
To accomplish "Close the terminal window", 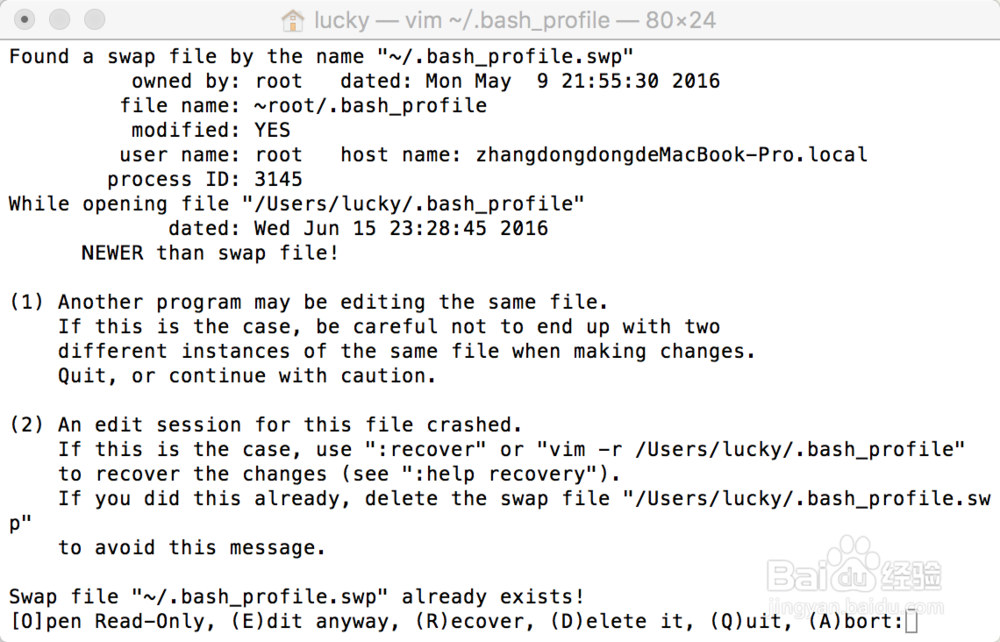I will click(26, 19).
